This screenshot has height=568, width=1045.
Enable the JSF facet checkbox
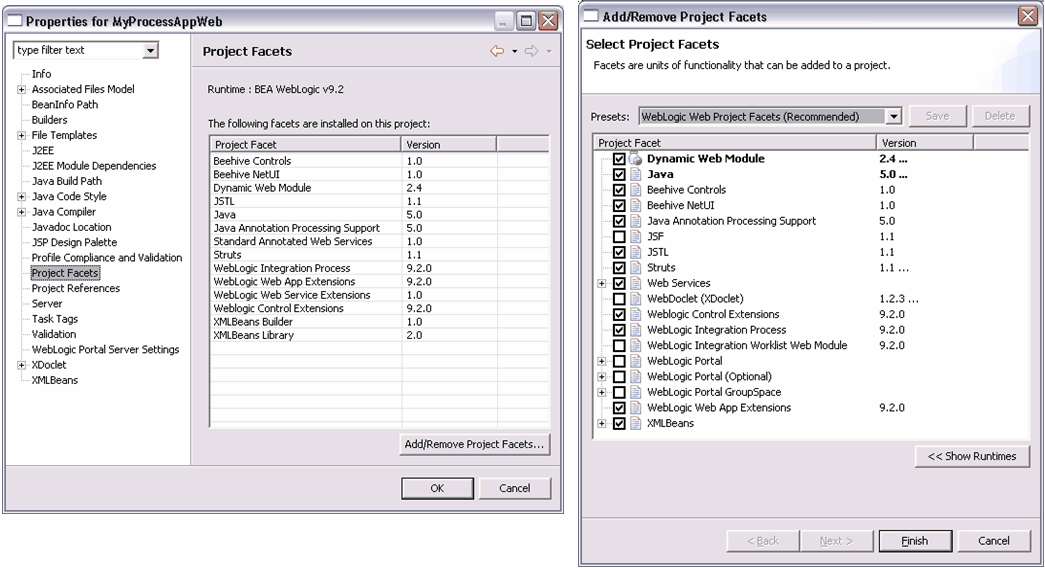(619, 237)
